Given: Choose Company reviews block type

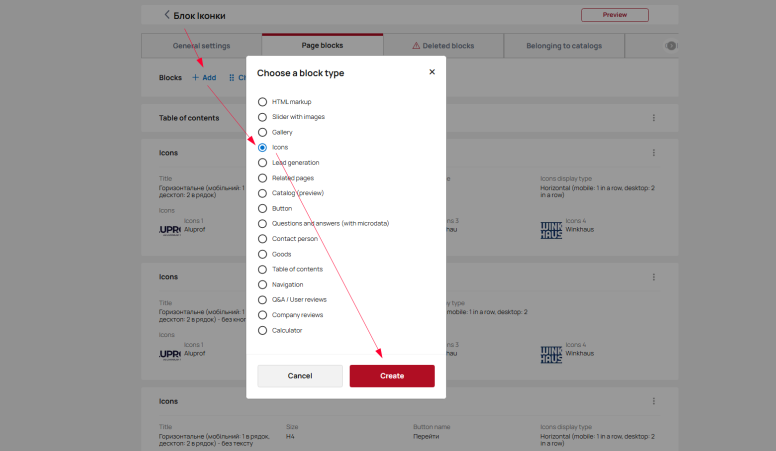Looking at the screenshot, I should (262, 315).
